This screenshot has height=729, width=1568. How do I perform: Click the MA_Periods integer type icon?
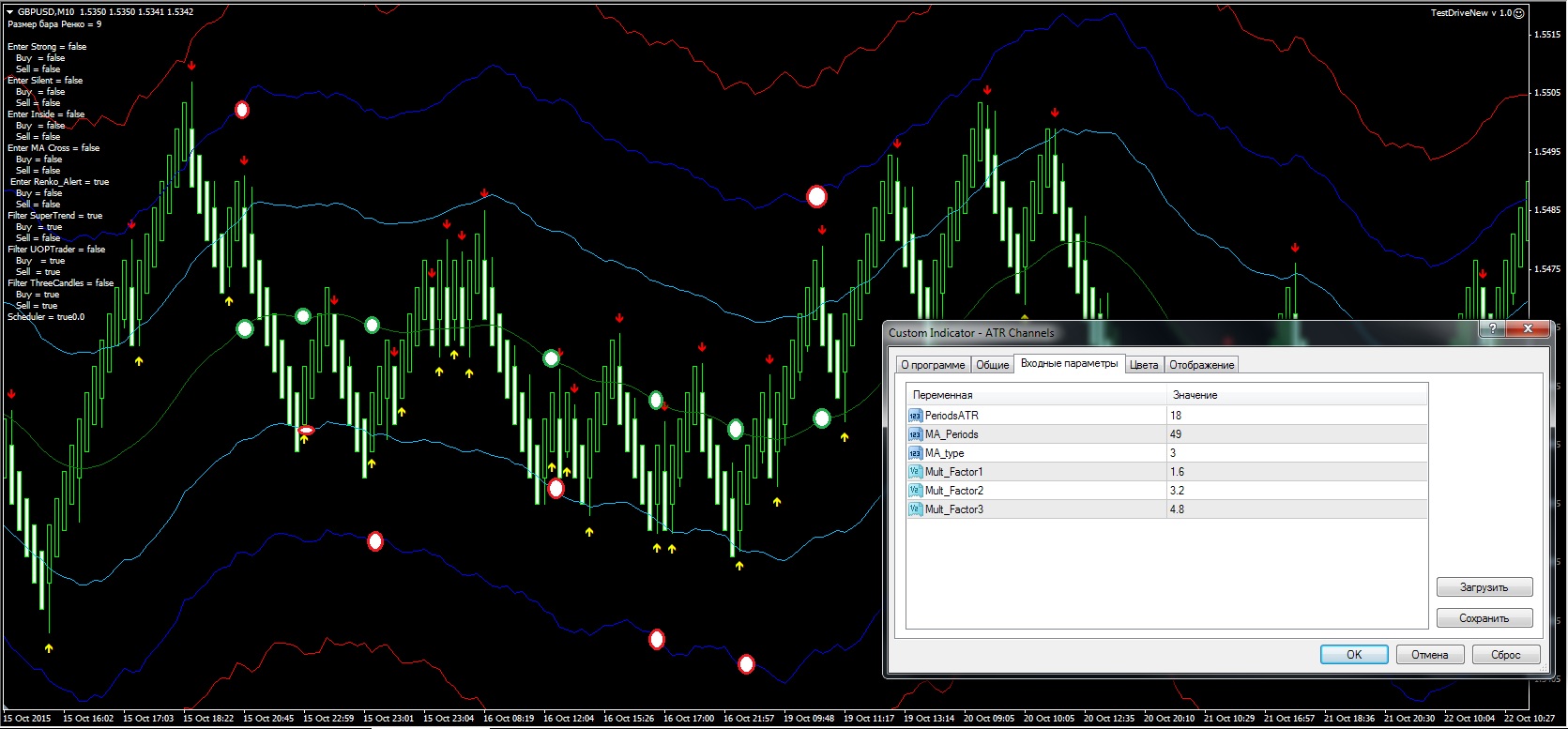click(915, 434)
